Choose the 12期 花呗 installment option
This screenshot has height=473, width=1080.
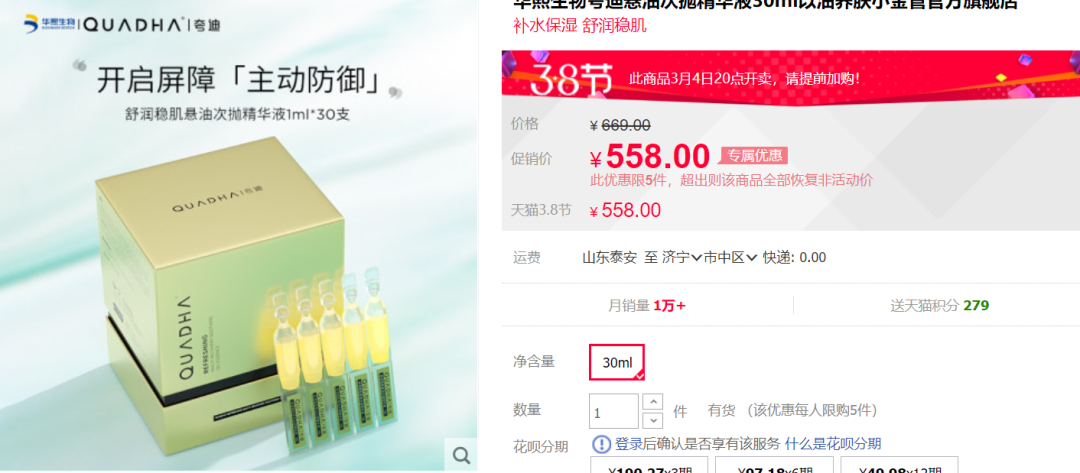(900, 465)
